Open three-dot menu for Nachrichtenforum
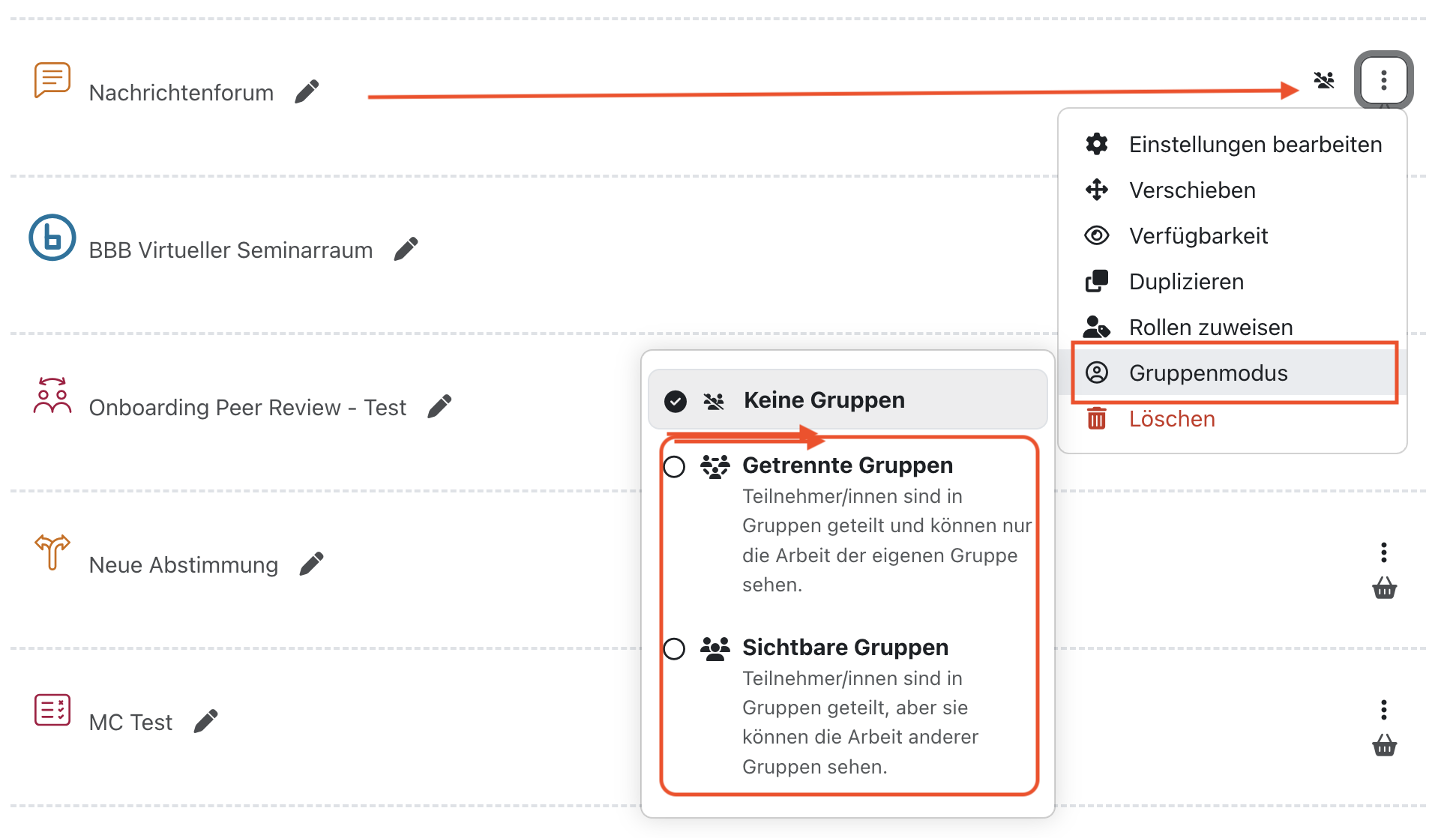1456x838 pixels. pyautogui.click(x=1383, y=80)
